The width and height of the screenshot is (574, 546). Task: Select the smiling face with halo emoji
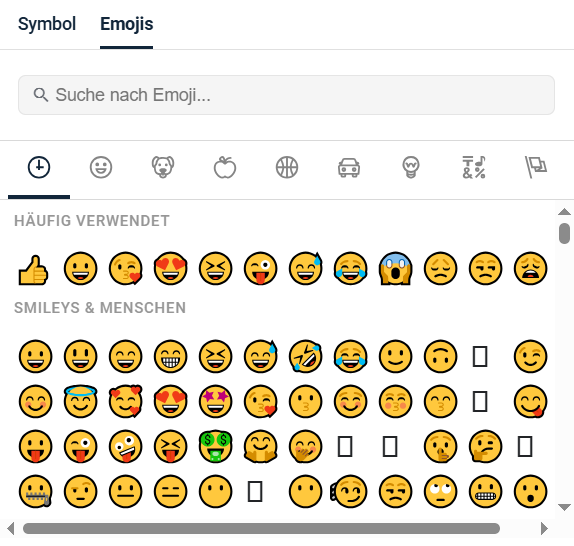click(x=81, y=401)
